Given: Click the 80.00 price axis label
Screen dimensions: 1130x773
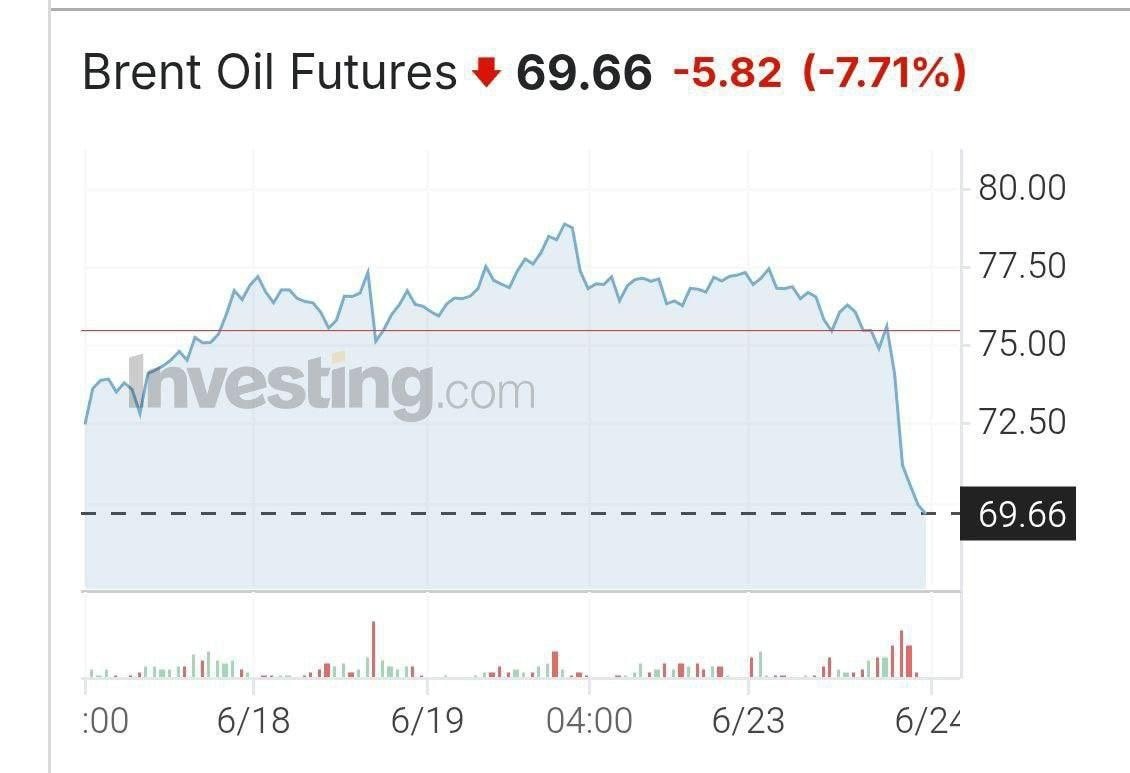Looking at the screenshot, I should [x=1022, y=188].
